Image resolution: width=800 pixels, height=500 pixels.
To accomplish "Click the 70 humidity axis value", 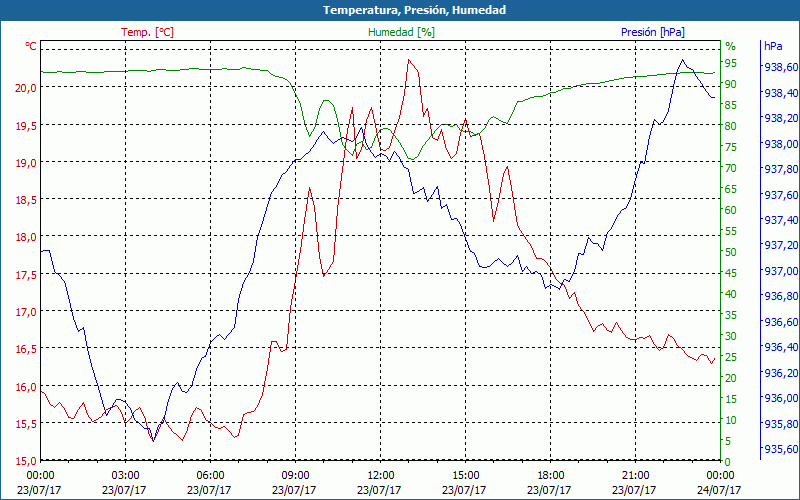I will click(x=731, y=168).
